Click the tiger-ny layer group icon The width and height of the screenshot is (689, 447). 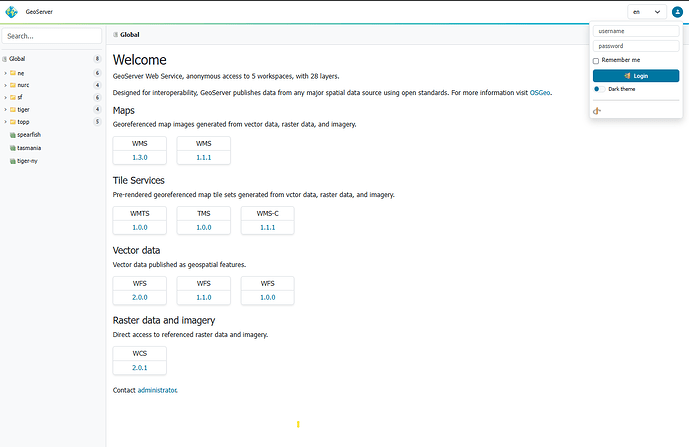coord(13,161)
